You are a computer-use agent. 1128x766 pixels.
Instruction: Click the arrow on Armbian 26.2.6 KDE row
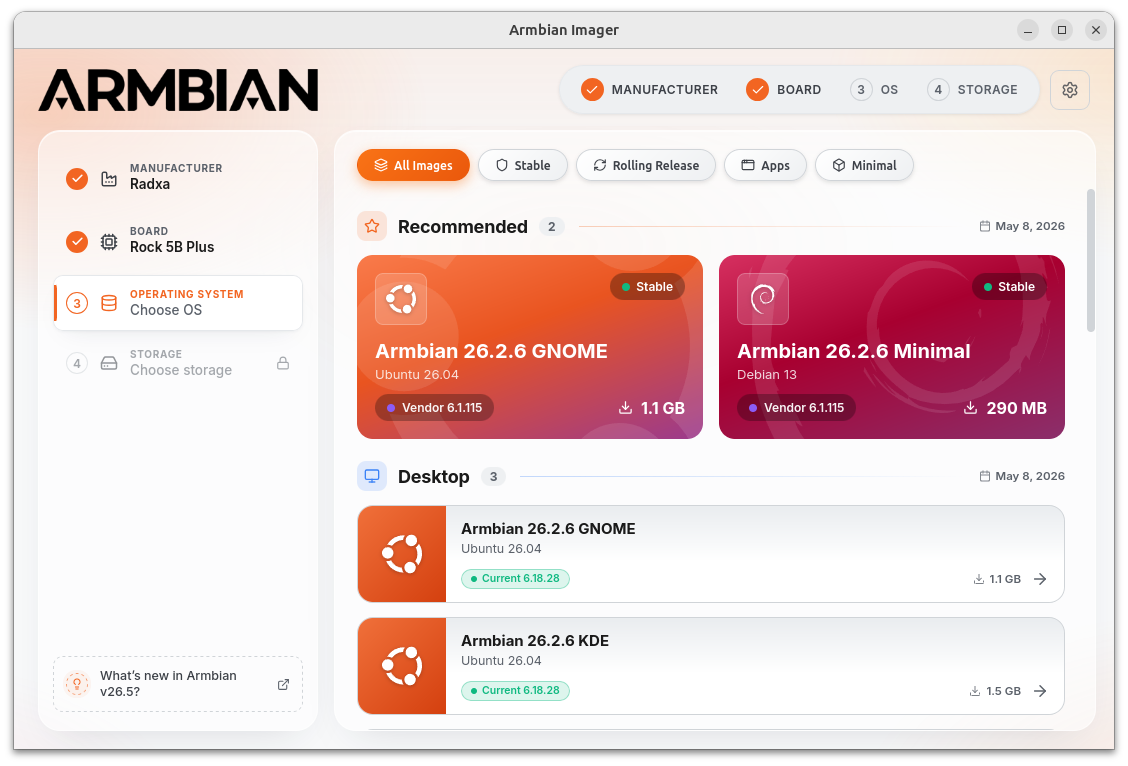pos(1040,691)
